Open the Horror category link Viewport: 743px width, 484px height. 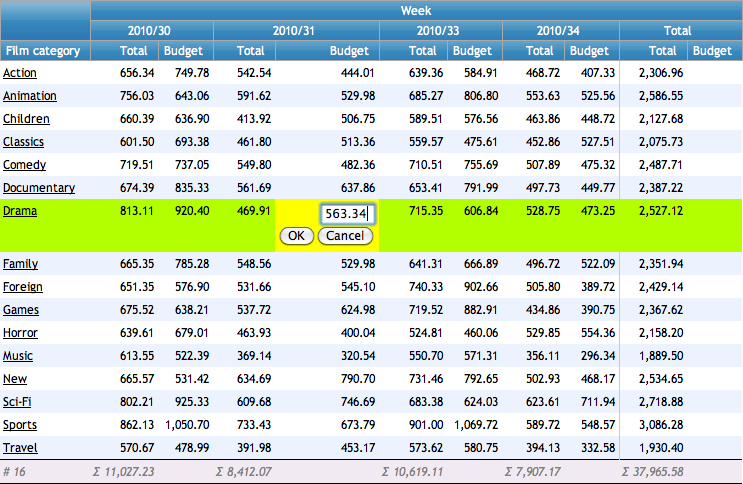tap(20, 333)
